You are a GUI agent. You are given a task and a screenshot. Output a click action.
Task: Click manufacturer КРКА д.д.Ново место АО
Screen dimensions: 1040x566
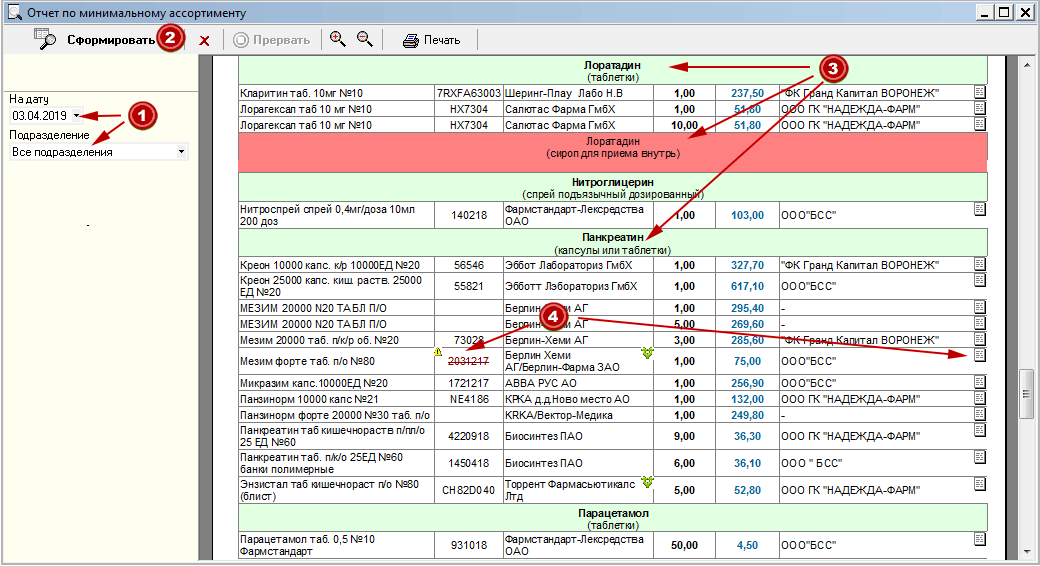[567, 399]
